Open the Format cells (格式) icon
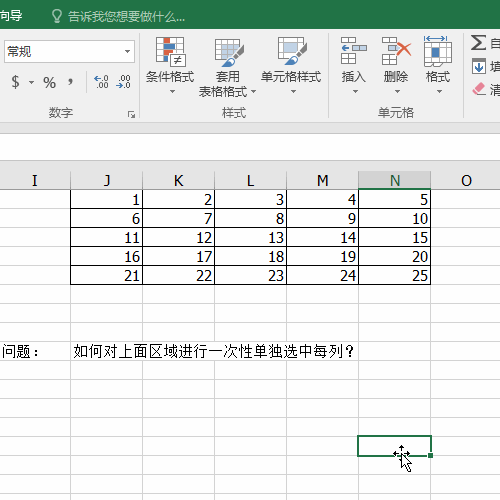The height and width of the screenshot is (500, 500). 438,51
